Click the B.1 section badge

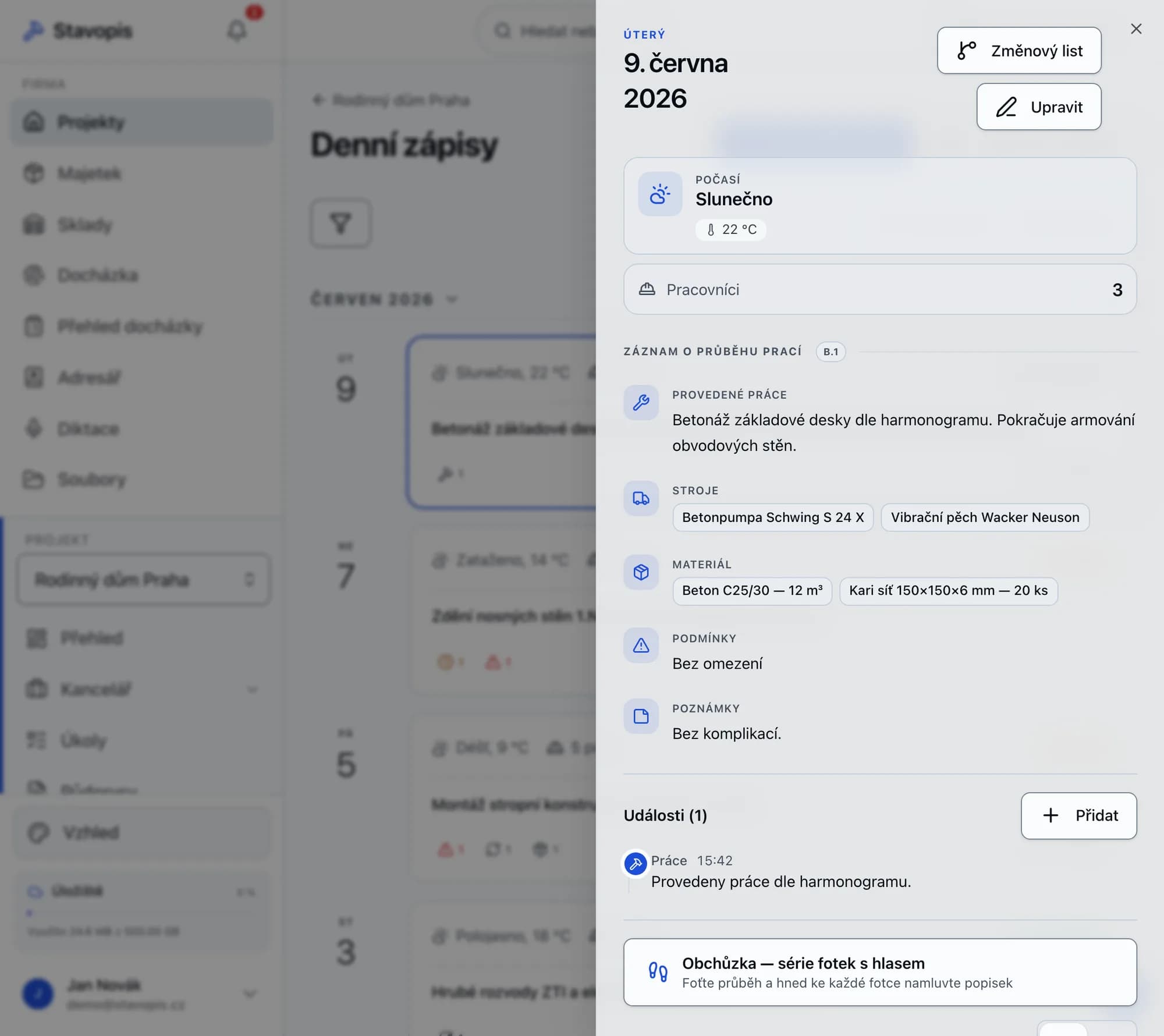click(831, 352)
